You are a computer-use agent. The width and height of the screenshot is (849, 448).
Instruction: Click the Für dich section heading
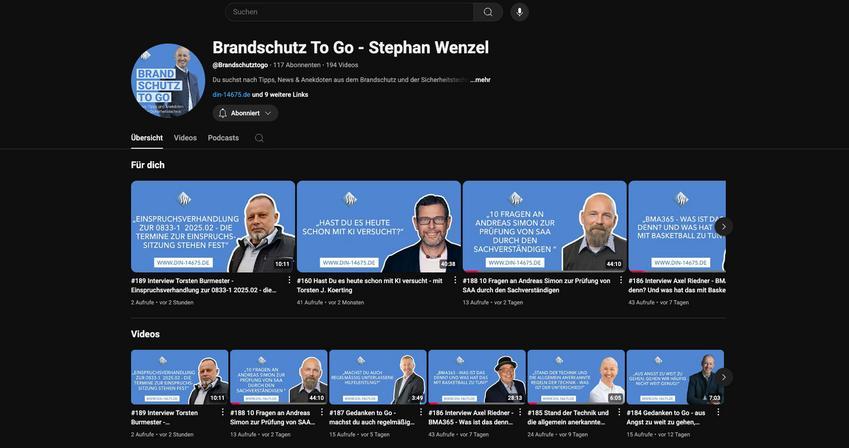tap(148, 165)
